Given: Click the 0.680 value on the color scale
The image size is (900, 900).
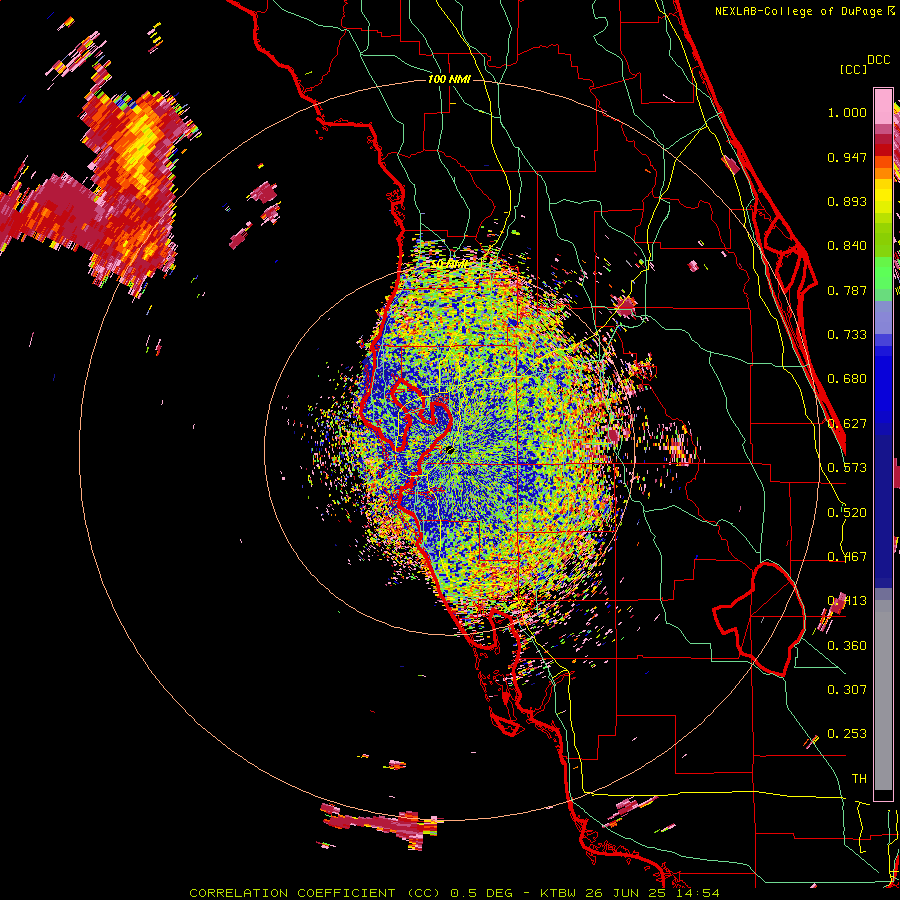Looking at the screenshot, I should 847,379.
